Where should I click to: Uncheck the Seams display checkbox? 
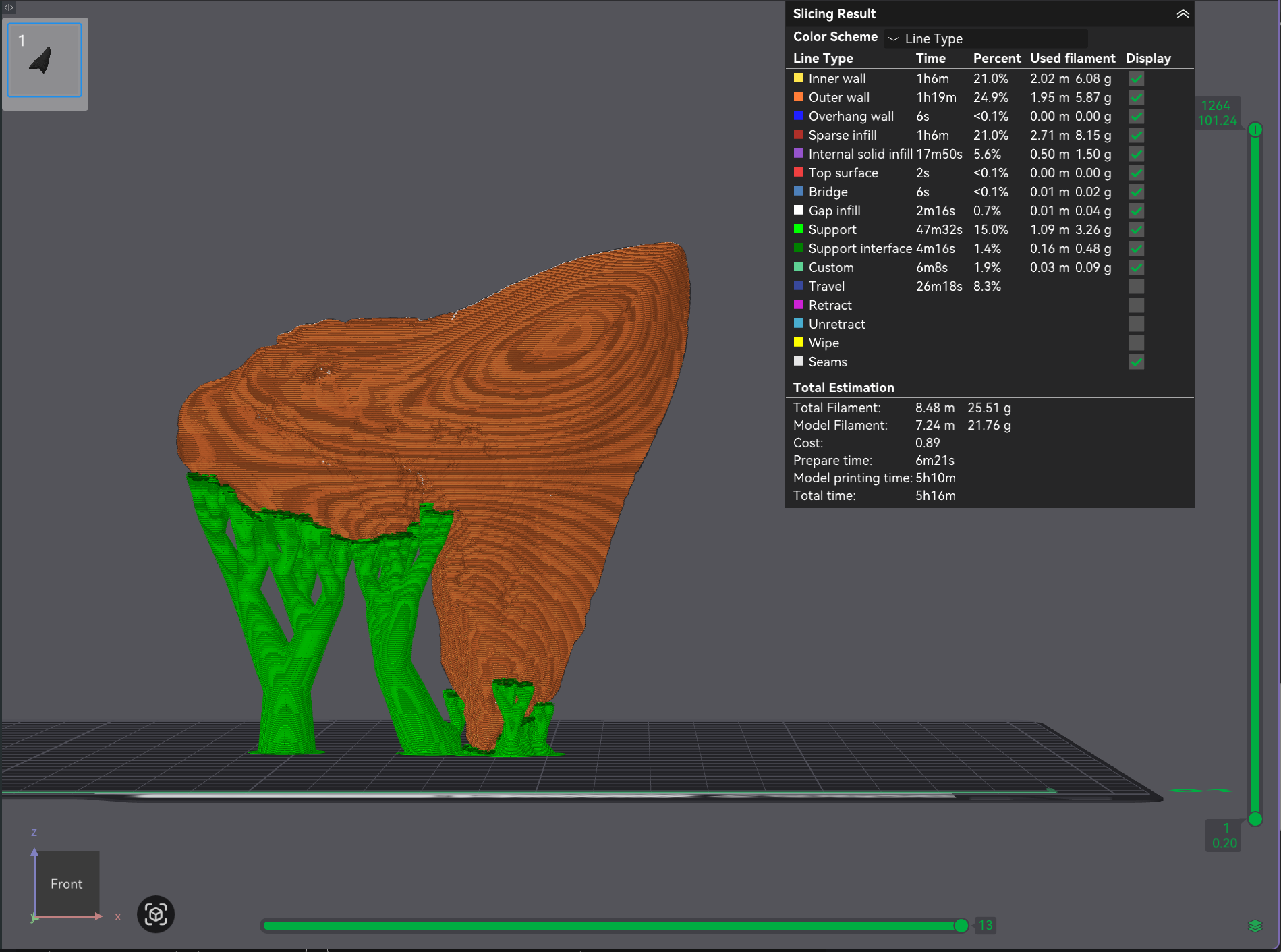(x=1136, y=362)
